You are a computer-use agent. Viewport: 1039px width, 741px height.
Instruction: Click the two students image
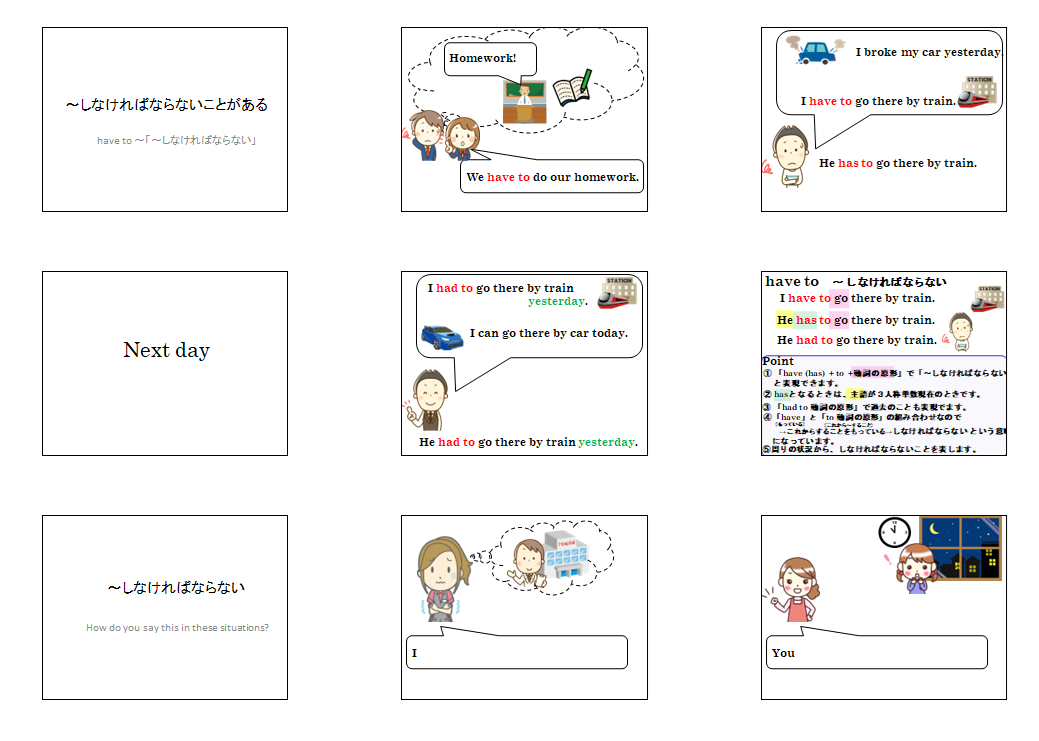tap(442, 136)
